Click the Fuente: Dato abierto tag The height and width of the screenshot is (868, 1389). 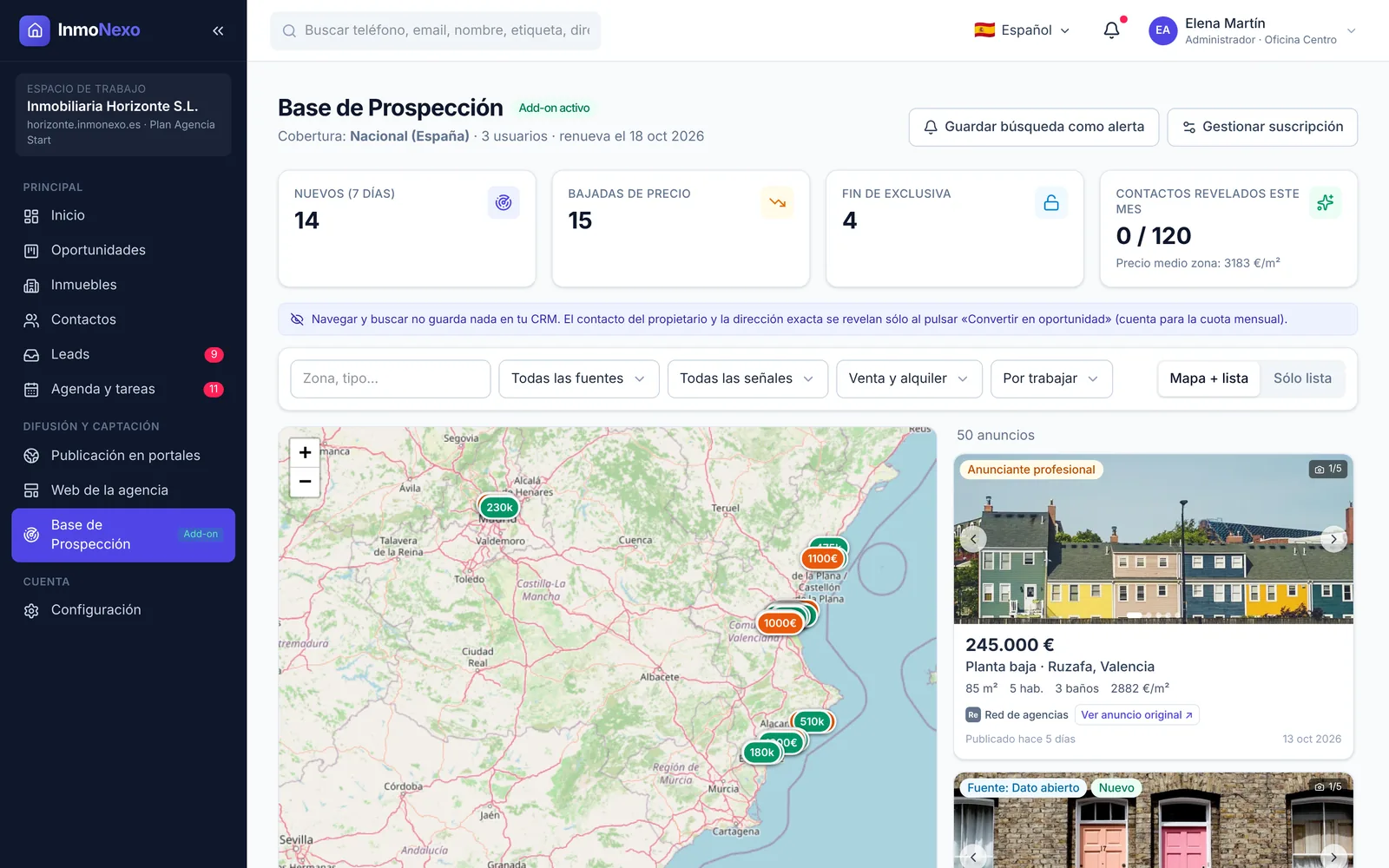[1024, 788]
